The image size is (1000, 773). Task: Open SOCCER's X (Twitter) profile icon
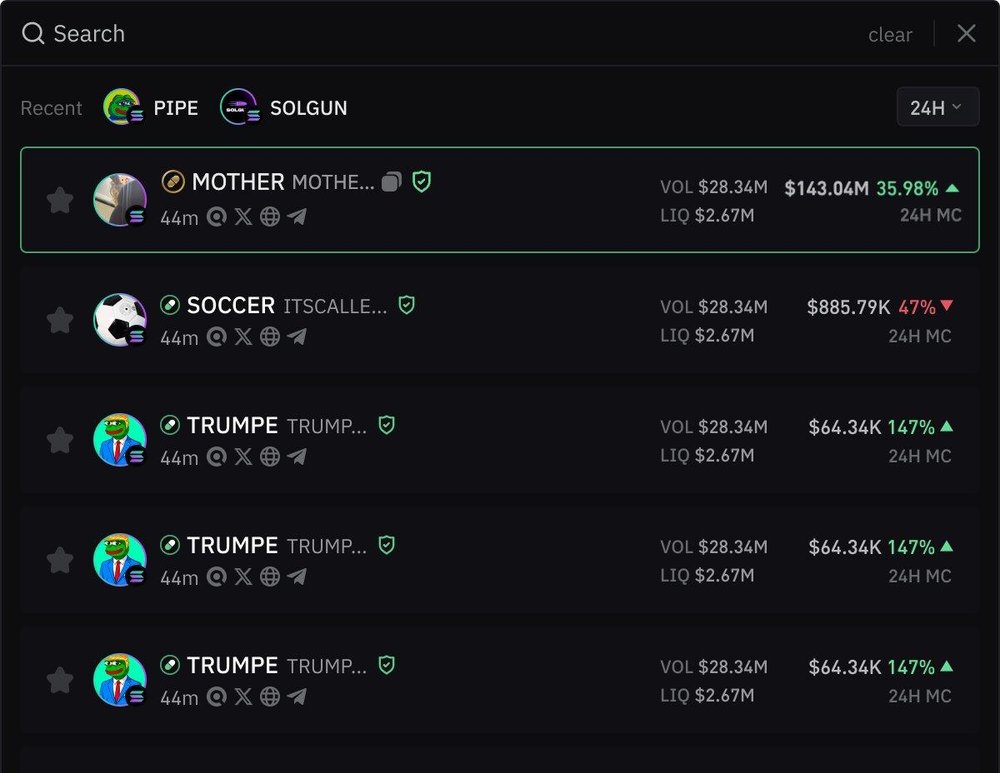coord(243,337)
